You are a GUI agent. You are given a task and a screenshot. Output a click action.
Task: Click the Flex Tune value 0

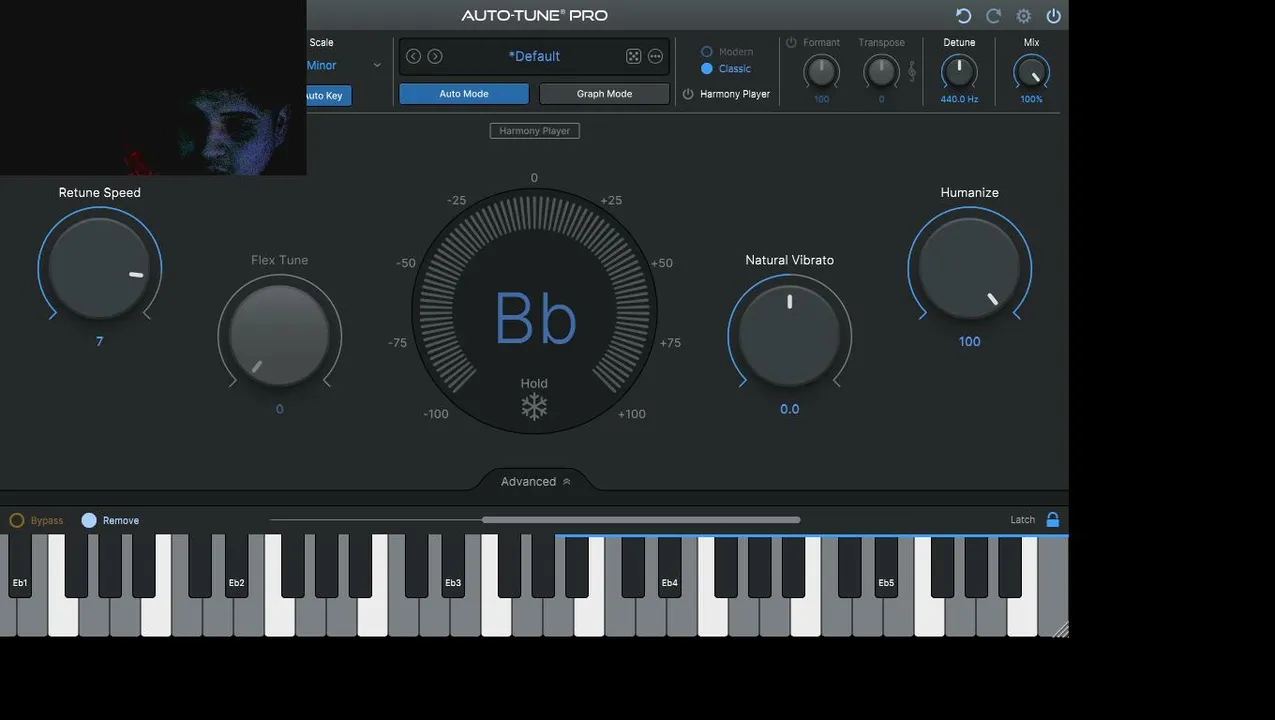[280, 409]
